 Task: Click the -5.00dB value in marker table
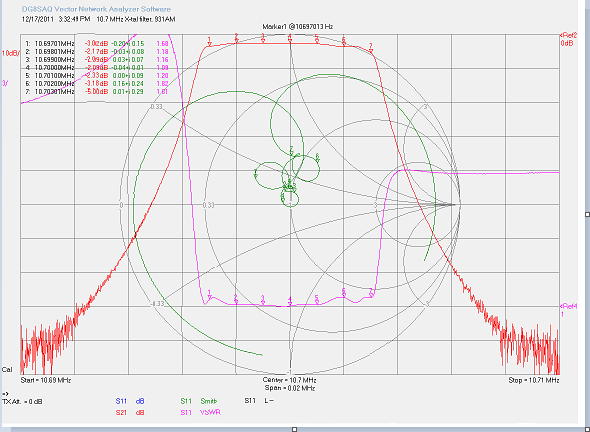(x=96, y=91)
